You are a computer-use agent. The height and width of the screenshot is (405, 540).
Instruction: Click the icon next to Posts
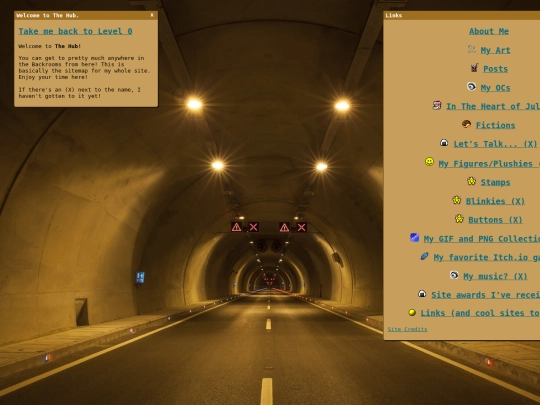tap(475, 68)
